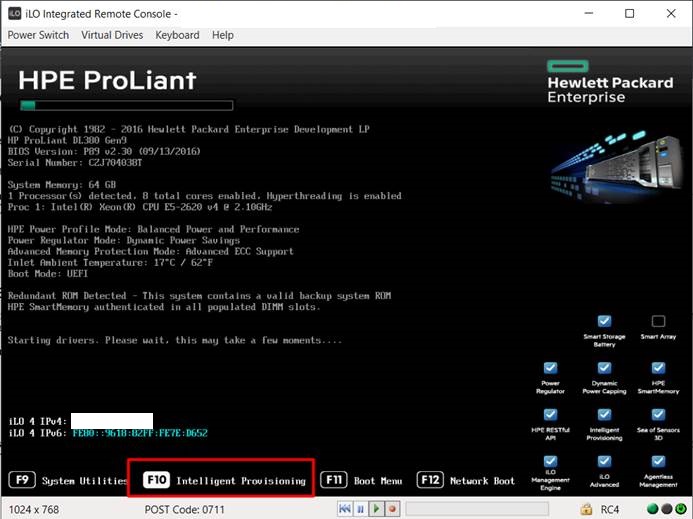The height and width of the screenshot is (519, 693).
Task: Open the Help menu
Action: [x=223, y=35]
